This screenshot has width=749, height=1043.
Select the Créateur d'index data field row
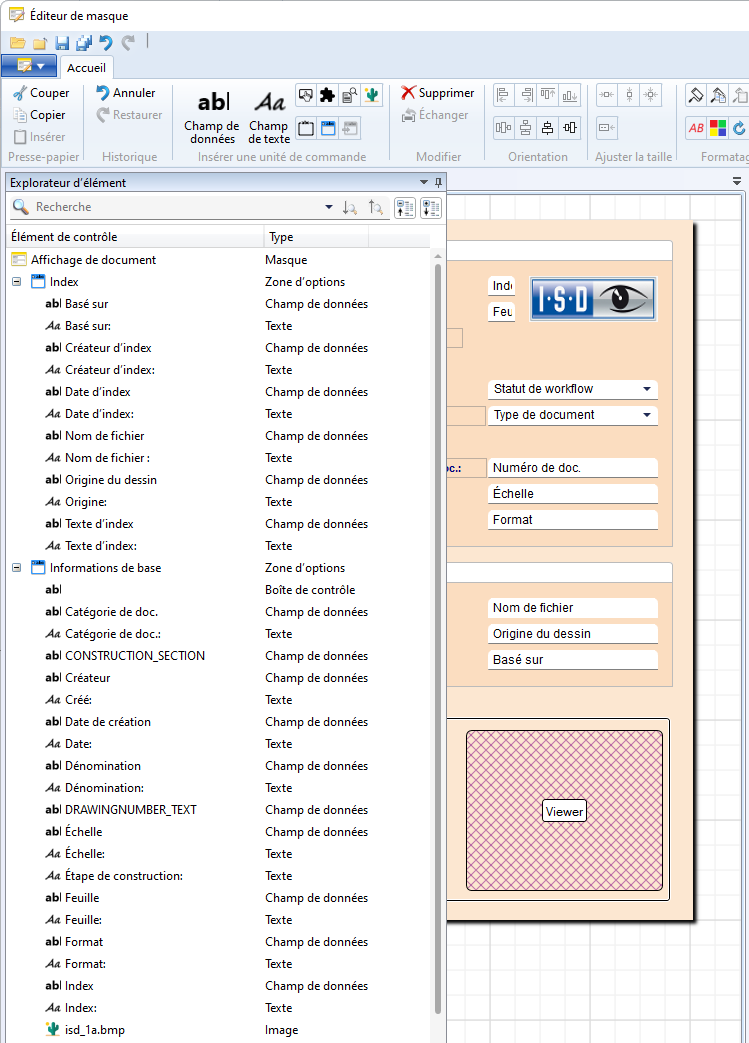pos(218,348)
